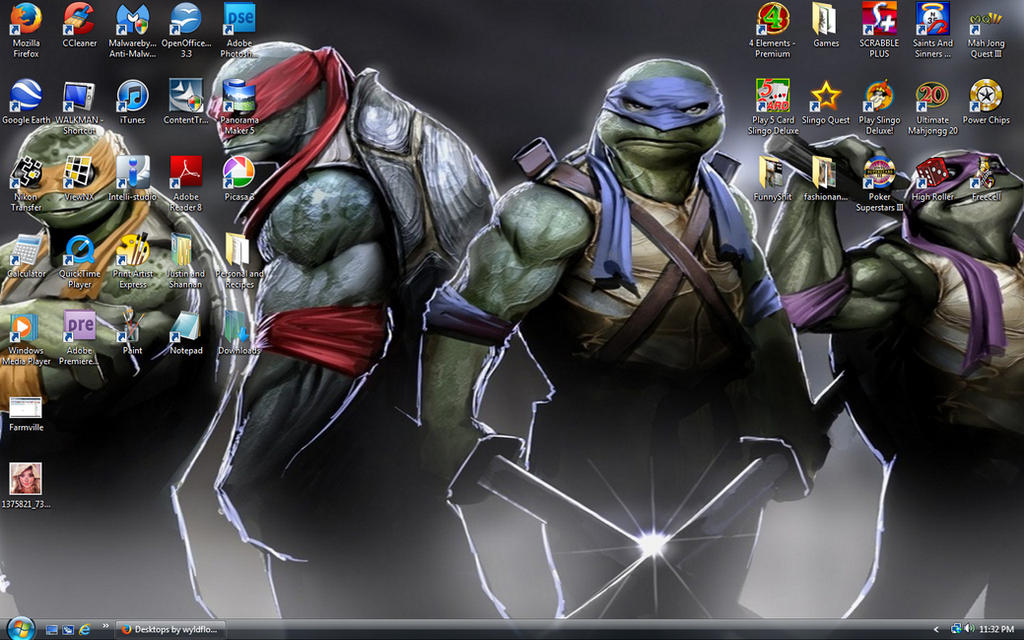Show hidden tray icons arrow
This screenshot has width=1024, height=640.
click(936, 630)
